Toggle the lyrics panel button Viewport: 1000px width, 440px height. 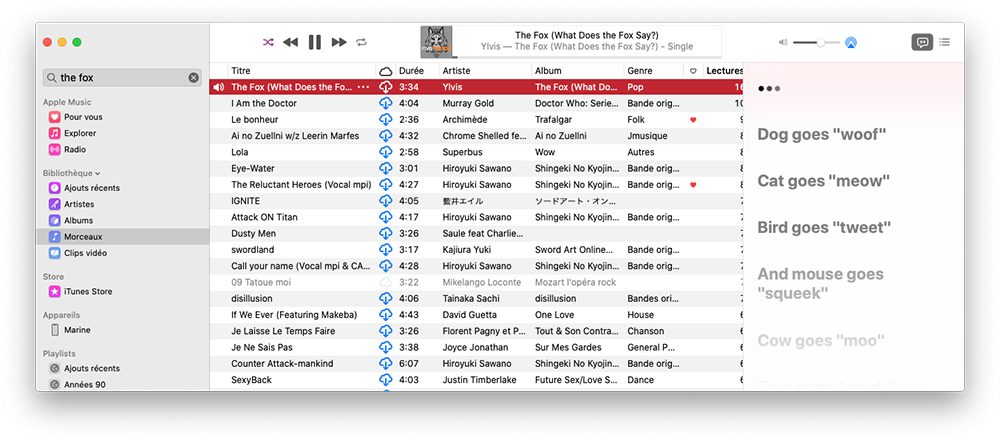(x=922, y=42)
